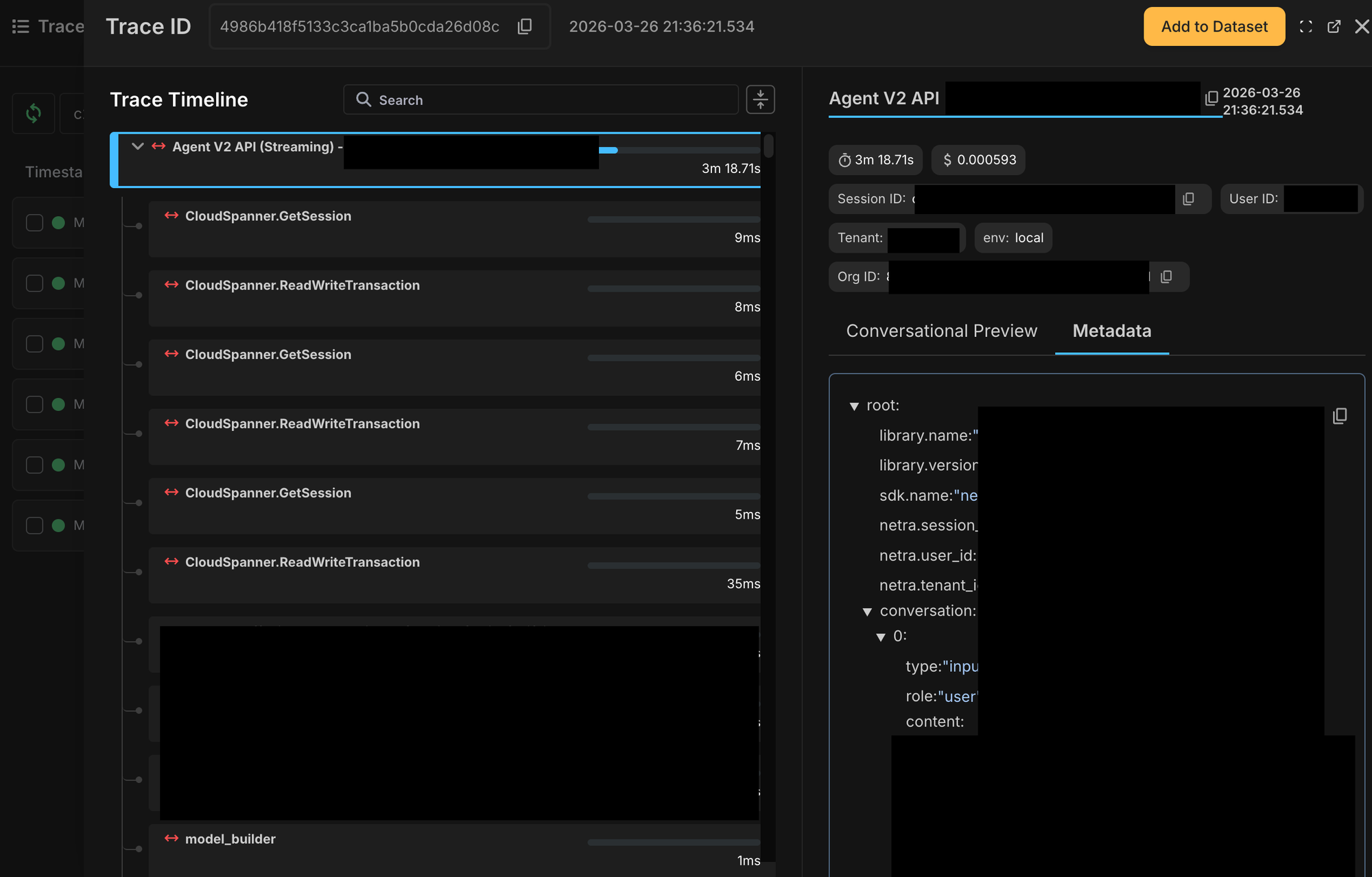
Task: Click the Add to Dataset button
Action: click(x=1214, y=26)
